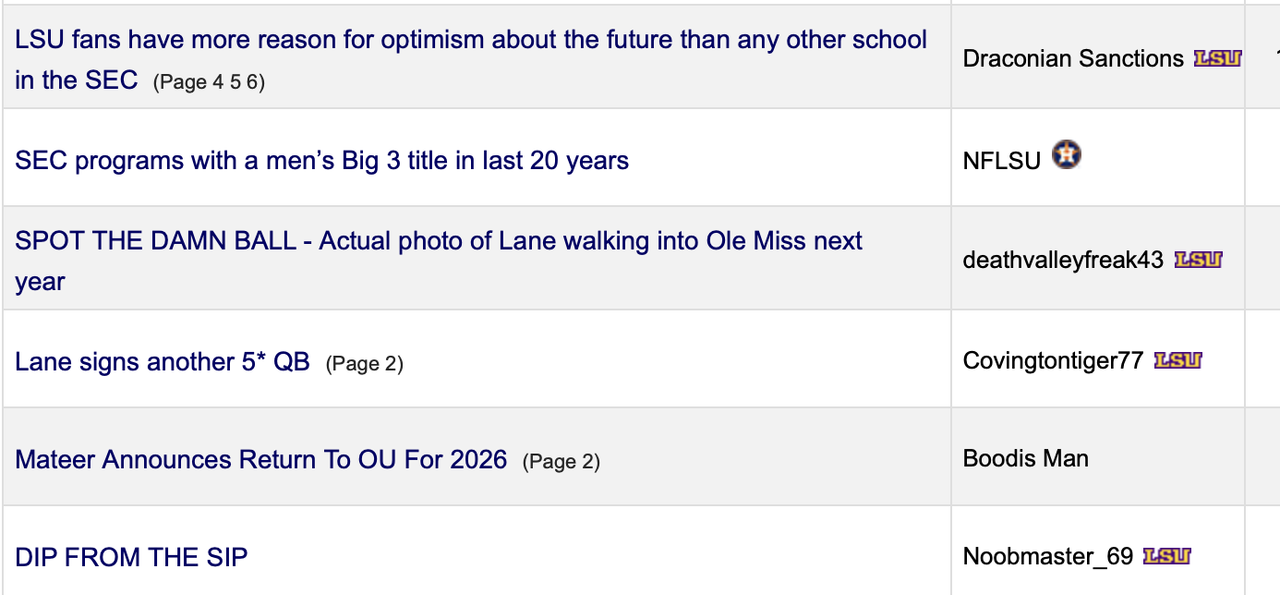
Task: View NFLSU user profile
Action: [x=1001, y=160]
